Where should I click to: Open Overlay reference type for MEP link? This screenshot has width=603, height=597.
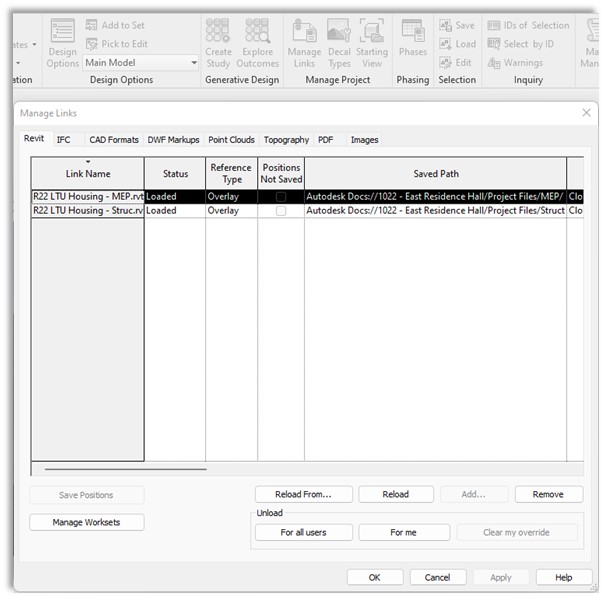pos(232,197)
